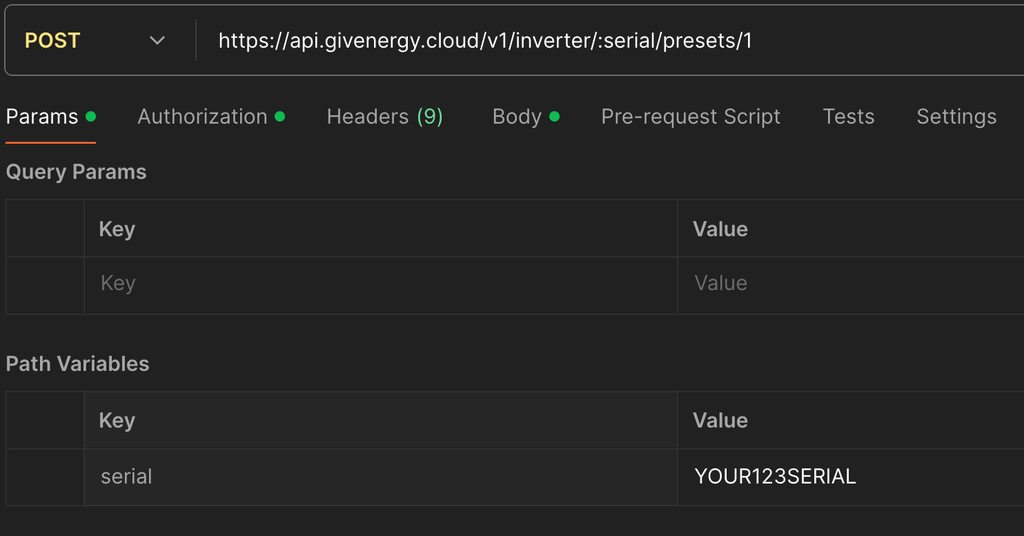This screenshot has height=536, width=1024.
Task: Open the Authorization tab
Action: (202, 117)
